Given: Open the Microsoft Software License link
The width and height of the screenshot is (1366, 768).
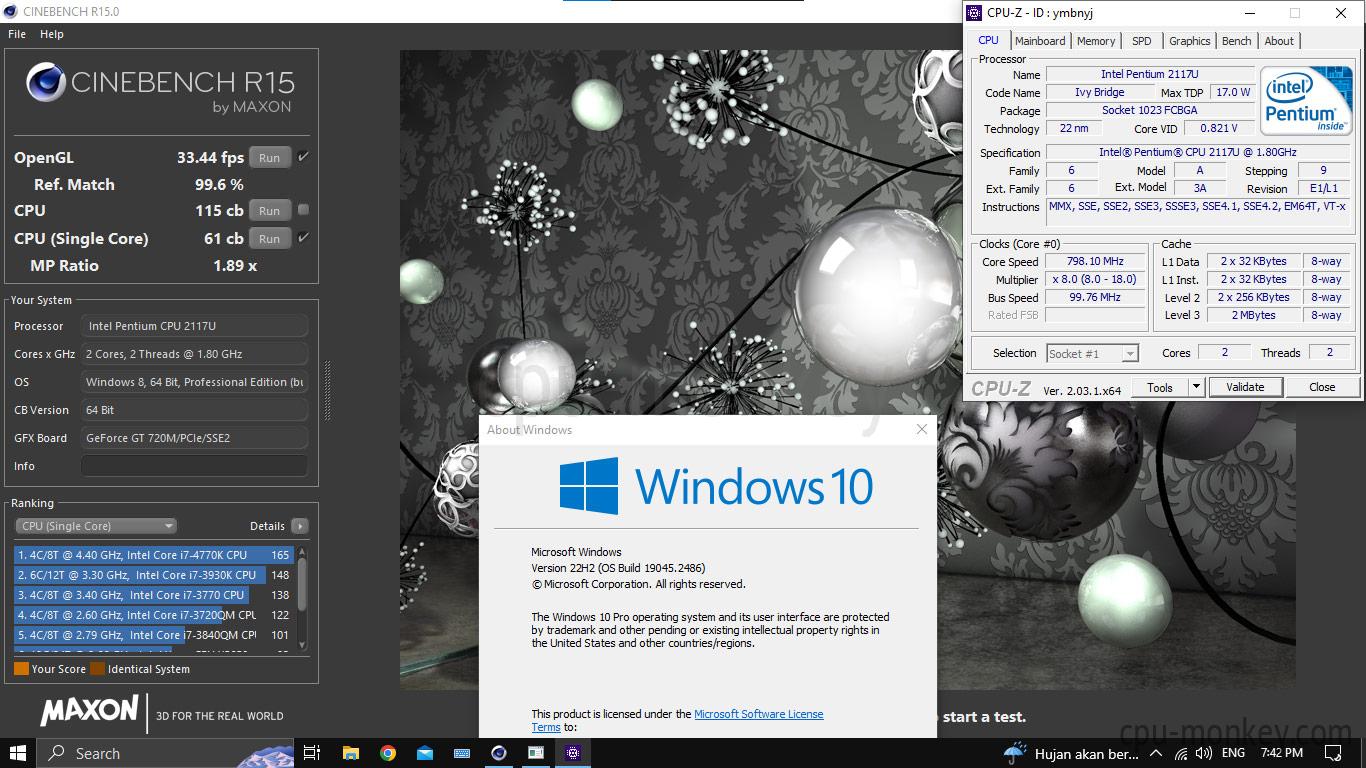Looking at the screenshot, I should pyautogui.click(x=759, y=714).
